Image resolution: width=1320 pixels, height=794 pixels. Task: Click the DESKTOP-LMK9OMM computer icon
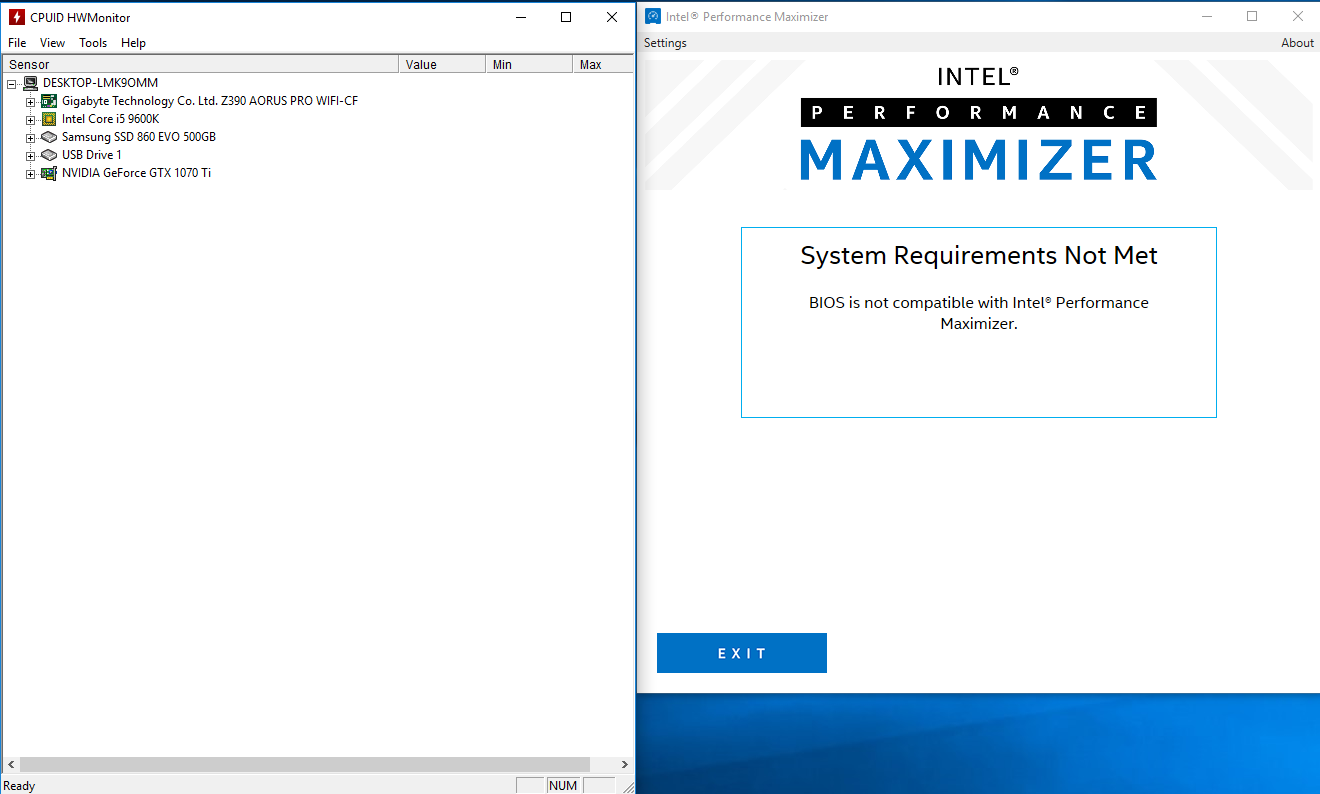point(29,82)
